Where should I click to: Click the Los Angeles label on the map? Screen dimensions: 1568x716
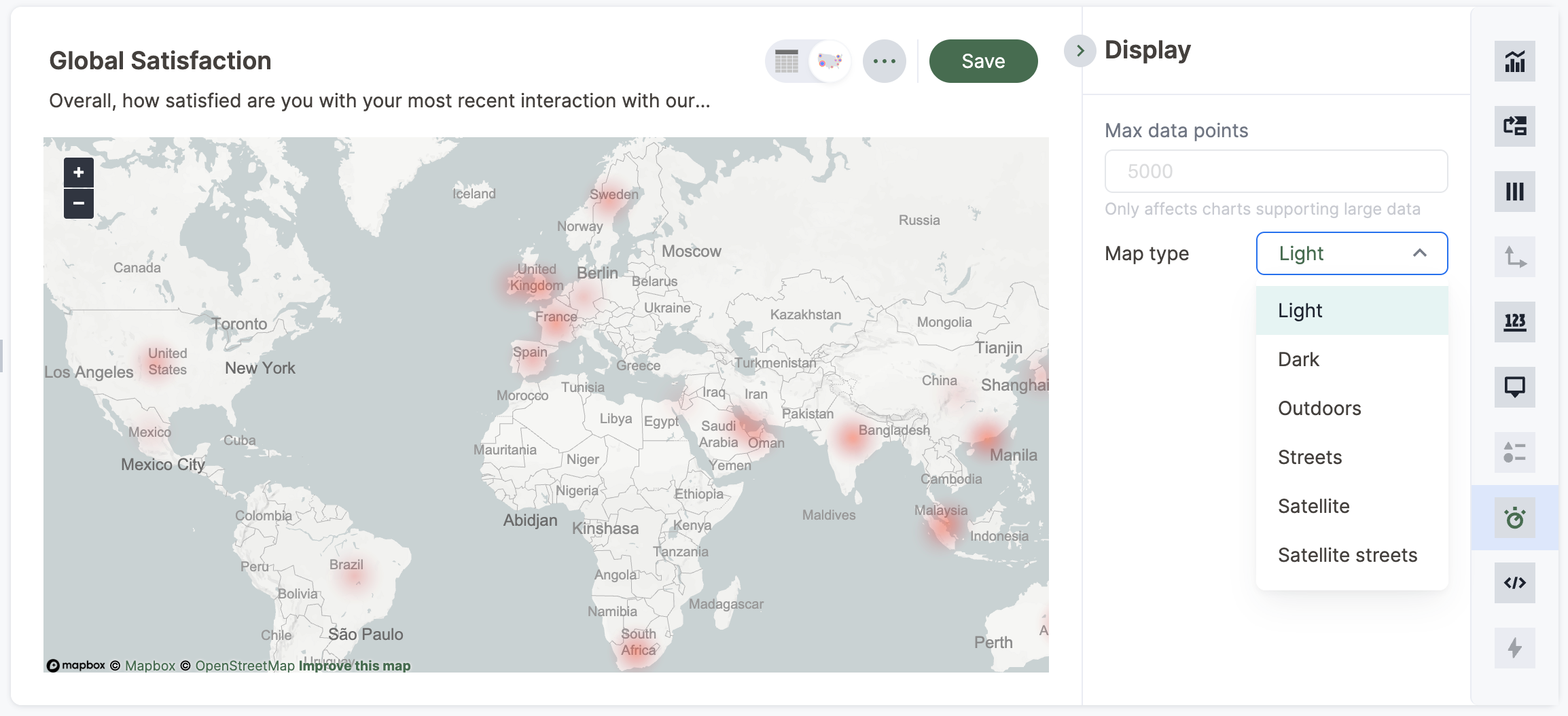[89, 372]
